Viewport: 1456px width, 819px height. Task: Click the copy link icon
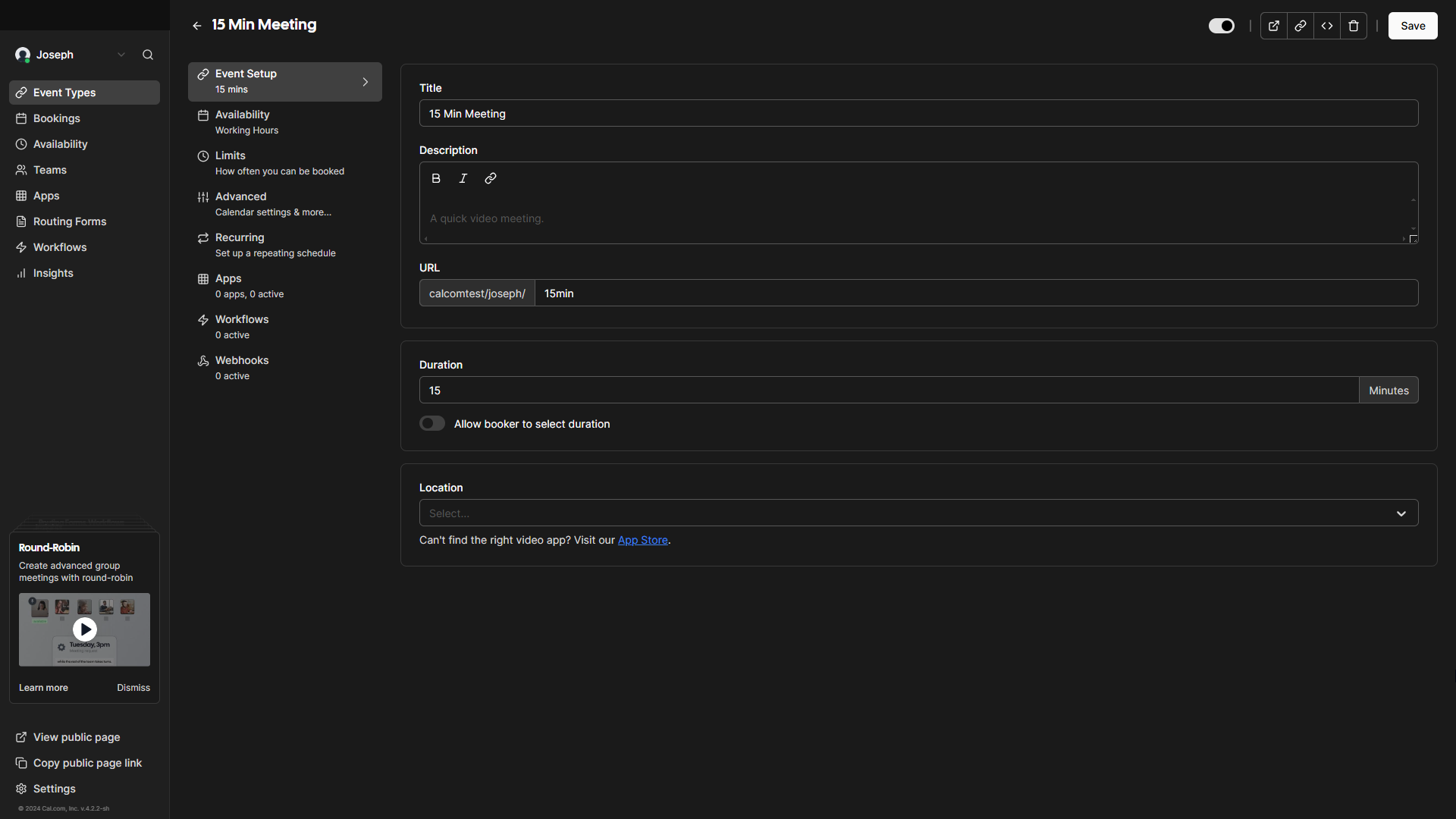click(x=1301, y=26)
